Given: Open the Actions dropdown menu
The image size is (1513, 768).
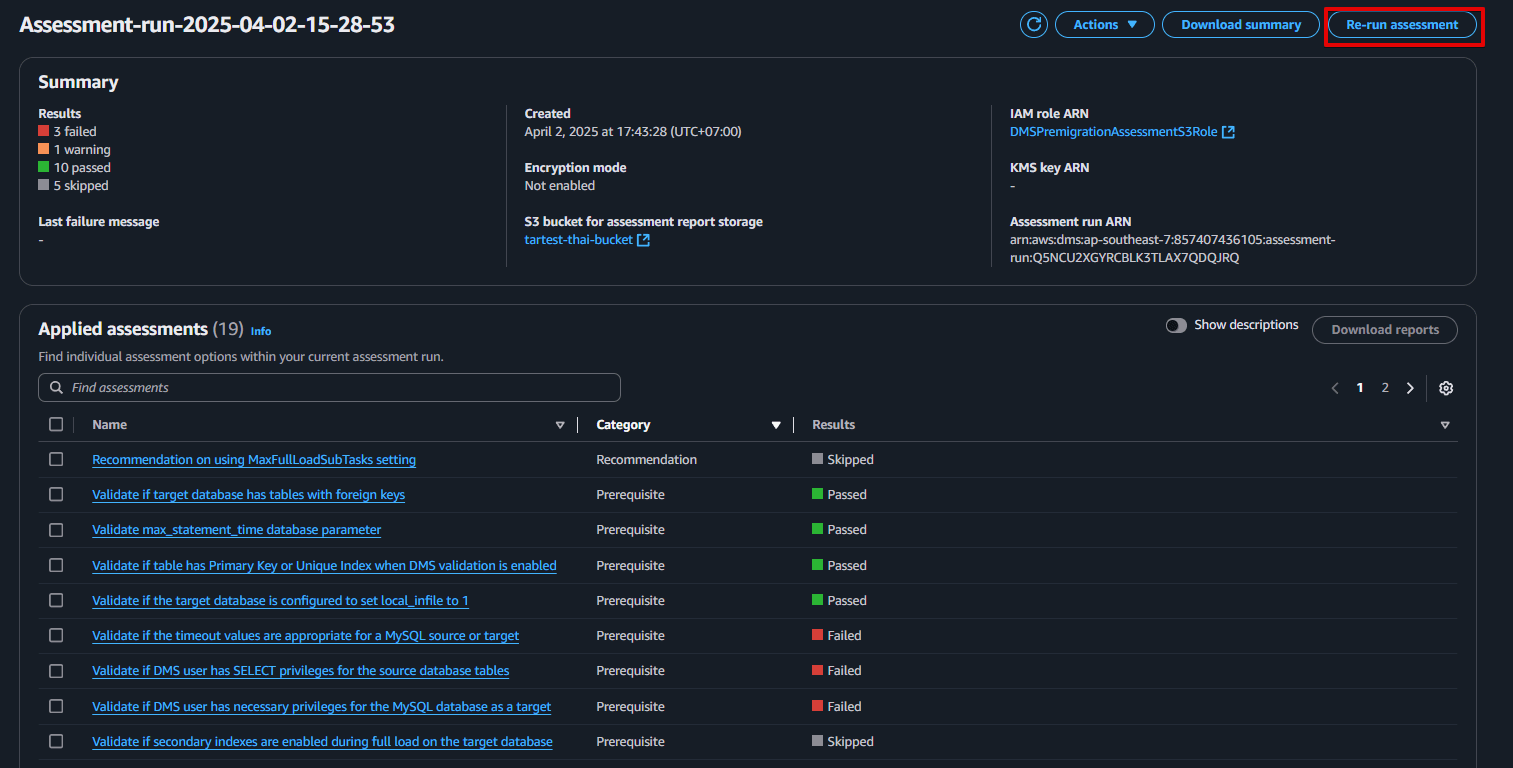Looking at the screenshot, I should click(x=1105, y=25).
